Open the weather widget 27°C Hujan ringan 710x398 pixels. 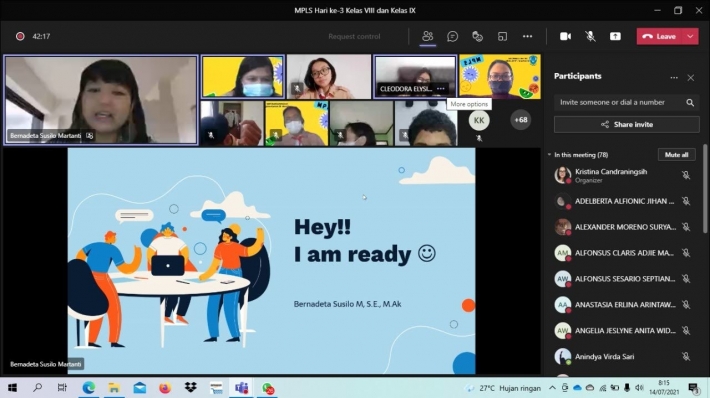[x=504, y=388]
